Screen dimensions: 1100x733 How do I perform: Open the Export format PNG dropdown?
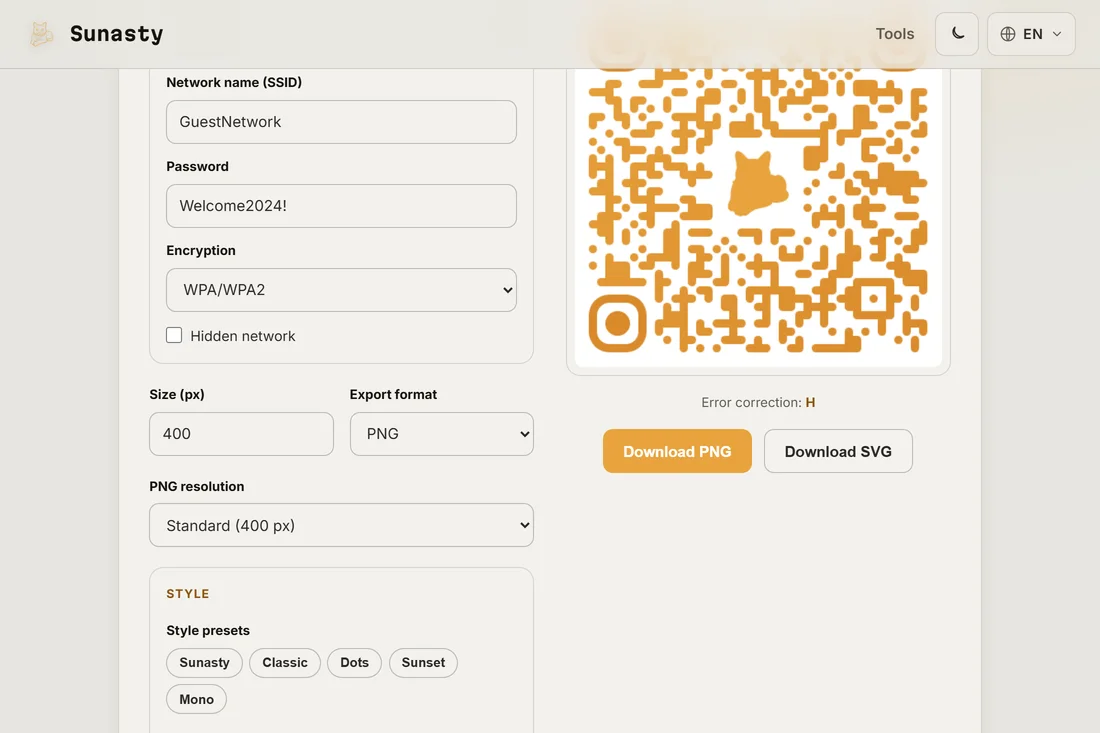click(442, 434)
